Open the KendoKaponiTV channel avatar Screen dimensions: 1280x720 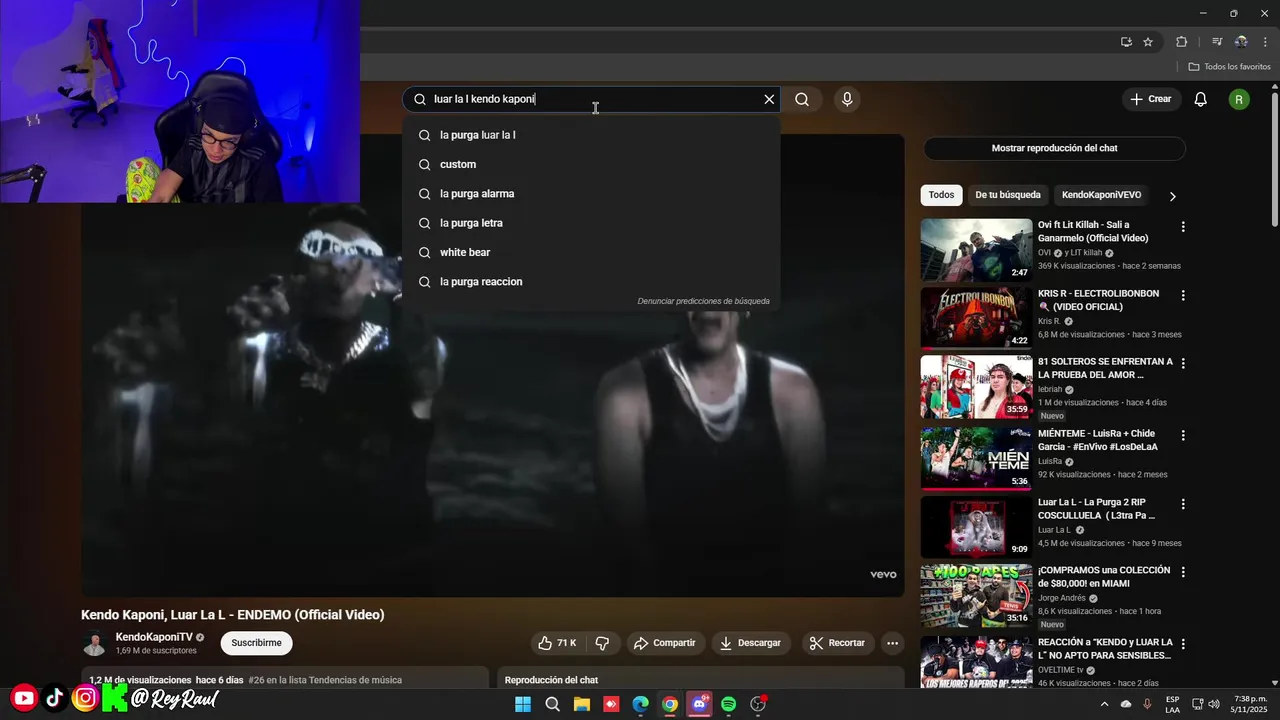[95, 644]
